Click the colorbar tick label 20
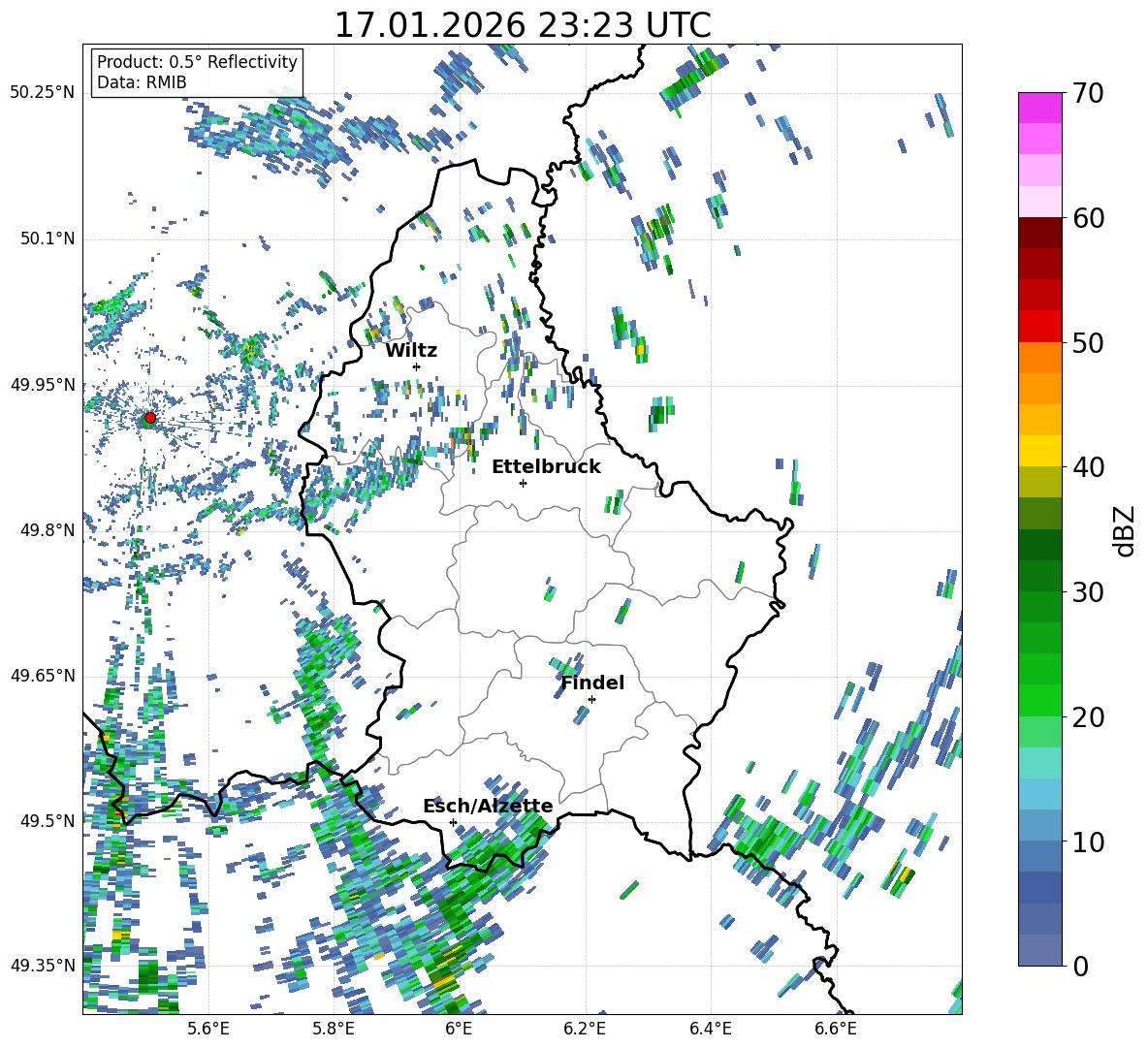 (x=1088, y=717)
